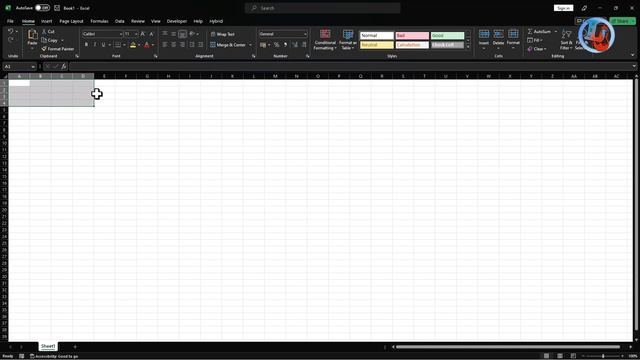Image resolution: width=640 pixels, height=360 pixels.
Task: Open the fill color dropdown arrow
Action: [x=139, y=45]
